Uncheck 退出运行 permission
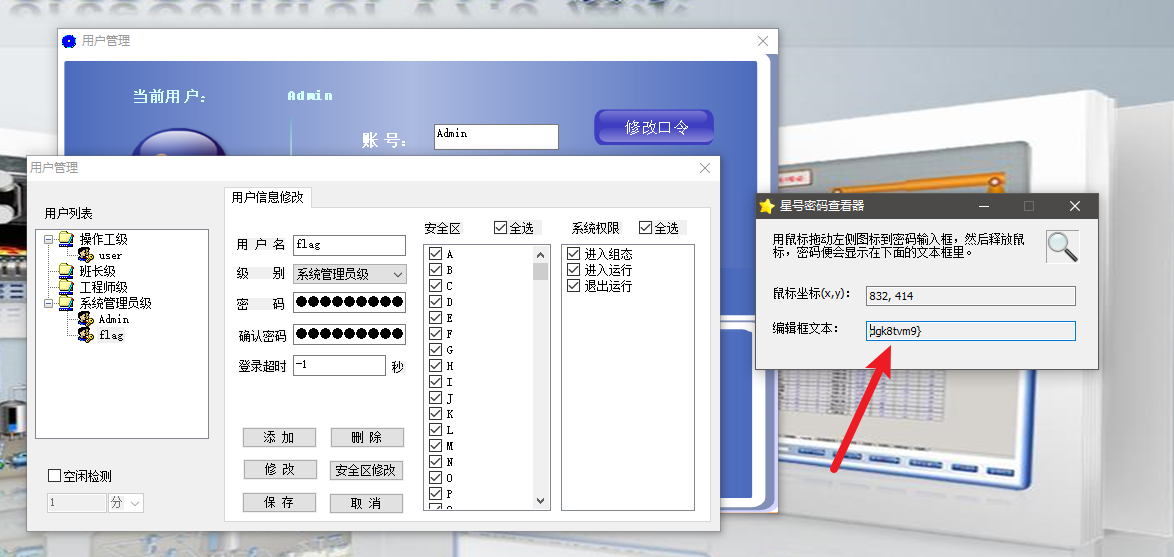The height and width of the screenshot is (557, 1174). (574, 286)
